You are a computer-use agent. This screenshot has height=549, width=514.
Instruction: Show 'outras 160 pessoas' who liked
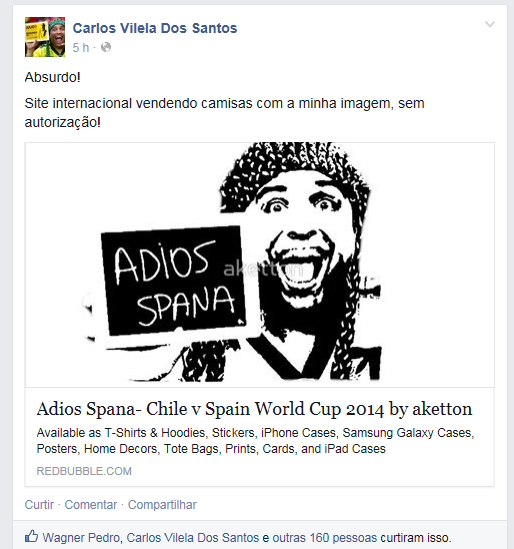325,537
